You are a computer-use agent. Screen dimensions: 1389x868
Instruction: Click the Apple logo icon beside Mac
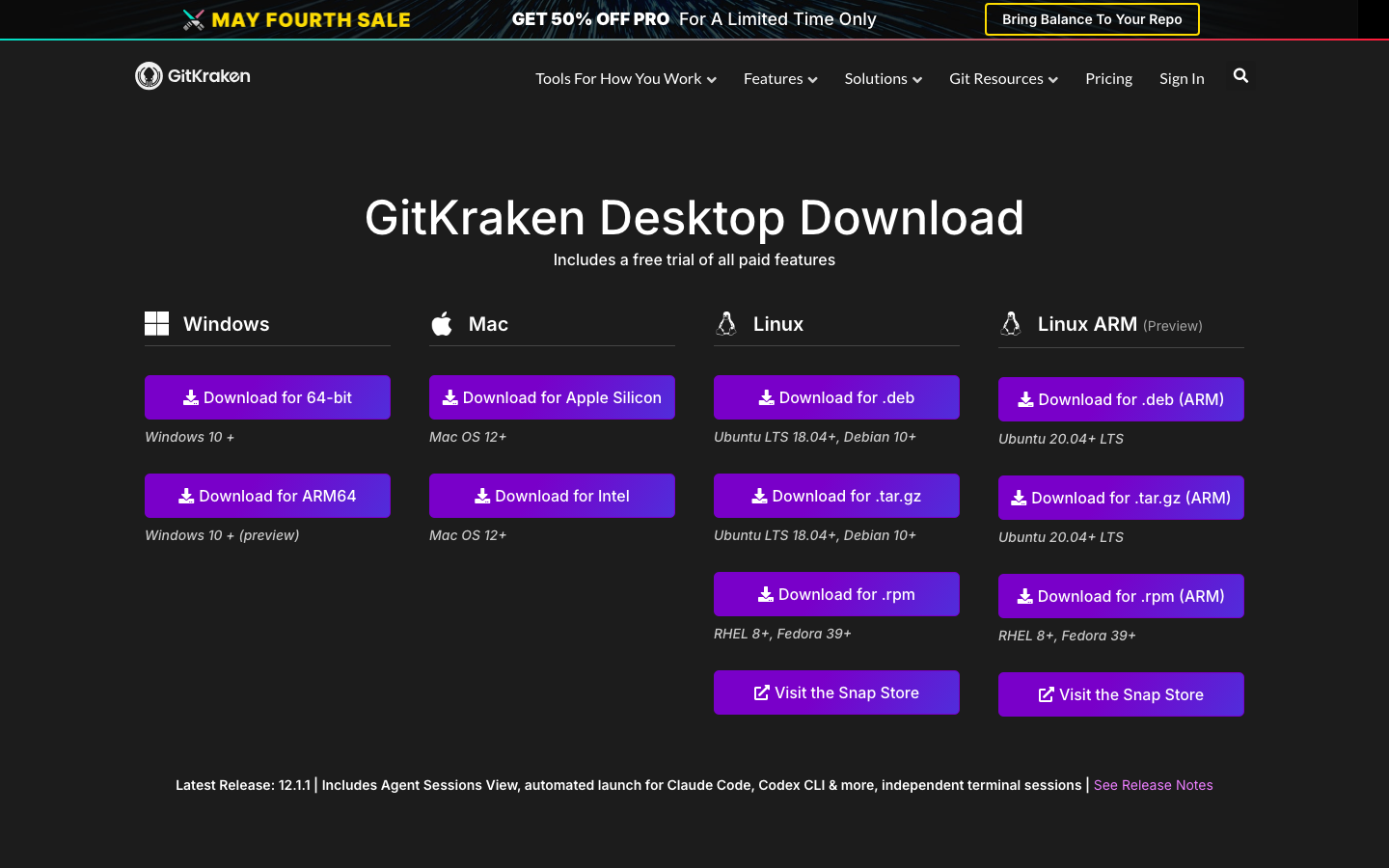tap(441, 323)
